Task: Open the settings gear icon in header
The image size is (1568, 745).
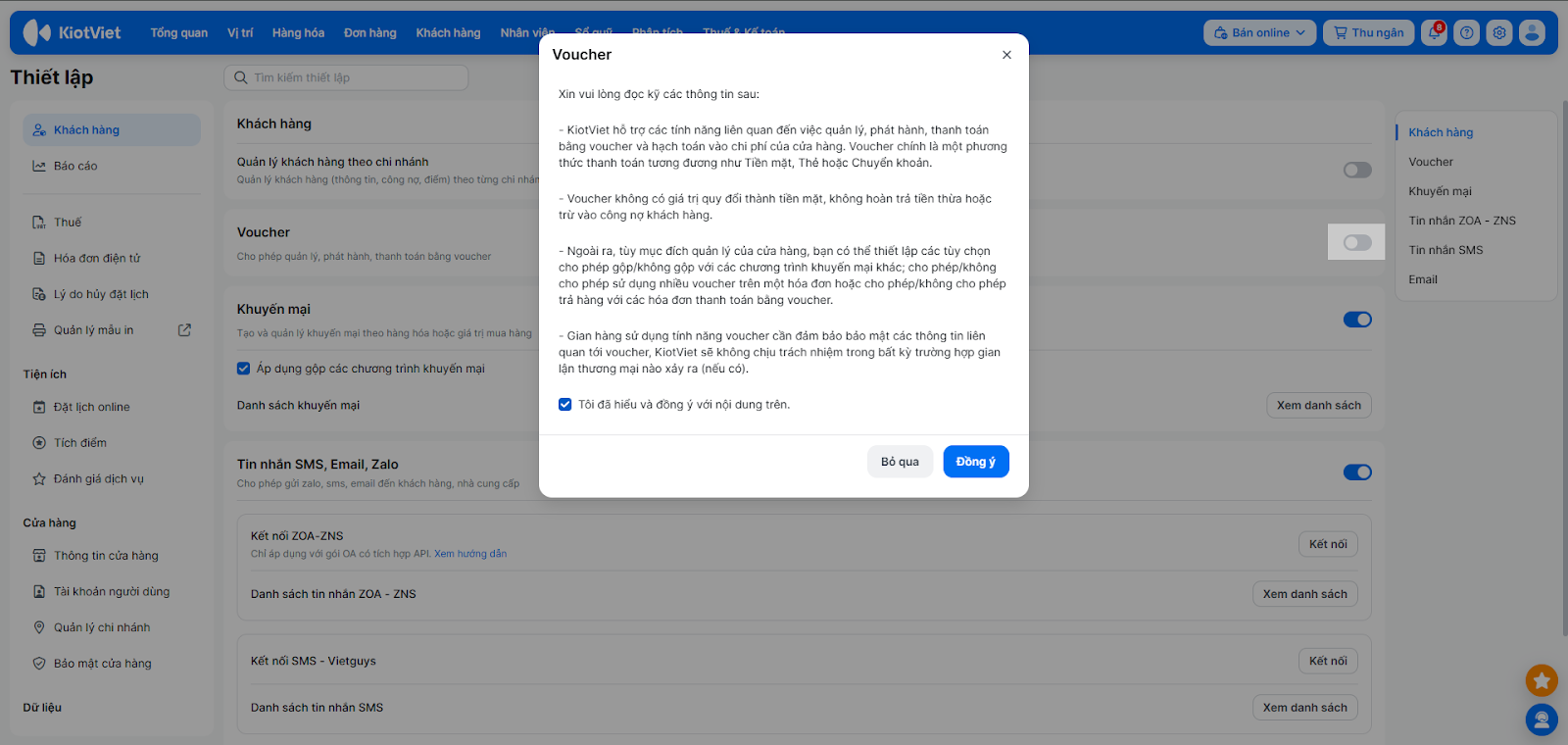Action: coord(1499,32)
